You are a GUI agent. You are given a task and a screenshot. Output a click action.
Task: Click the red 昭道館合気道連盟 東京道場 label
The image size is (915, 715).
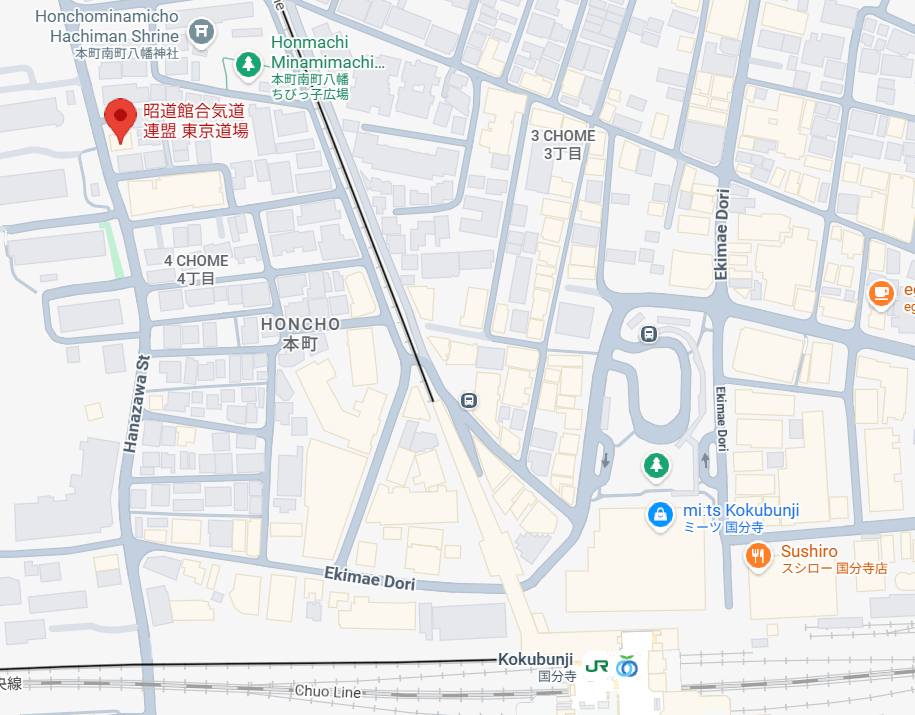point(195,120)
